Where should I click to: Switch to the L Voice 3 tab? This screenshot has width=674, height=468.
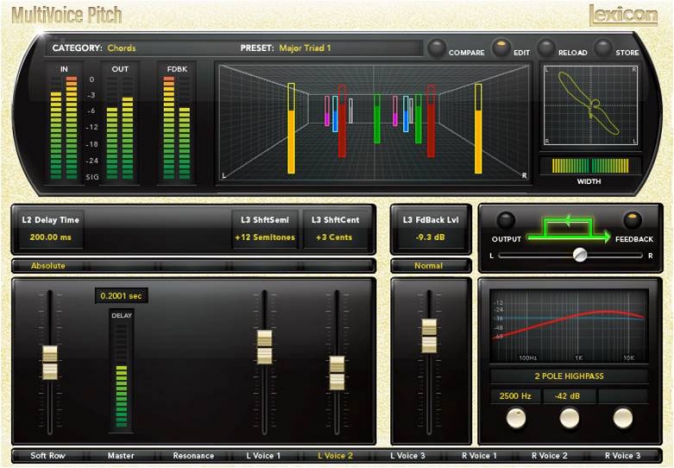(407, 456)
